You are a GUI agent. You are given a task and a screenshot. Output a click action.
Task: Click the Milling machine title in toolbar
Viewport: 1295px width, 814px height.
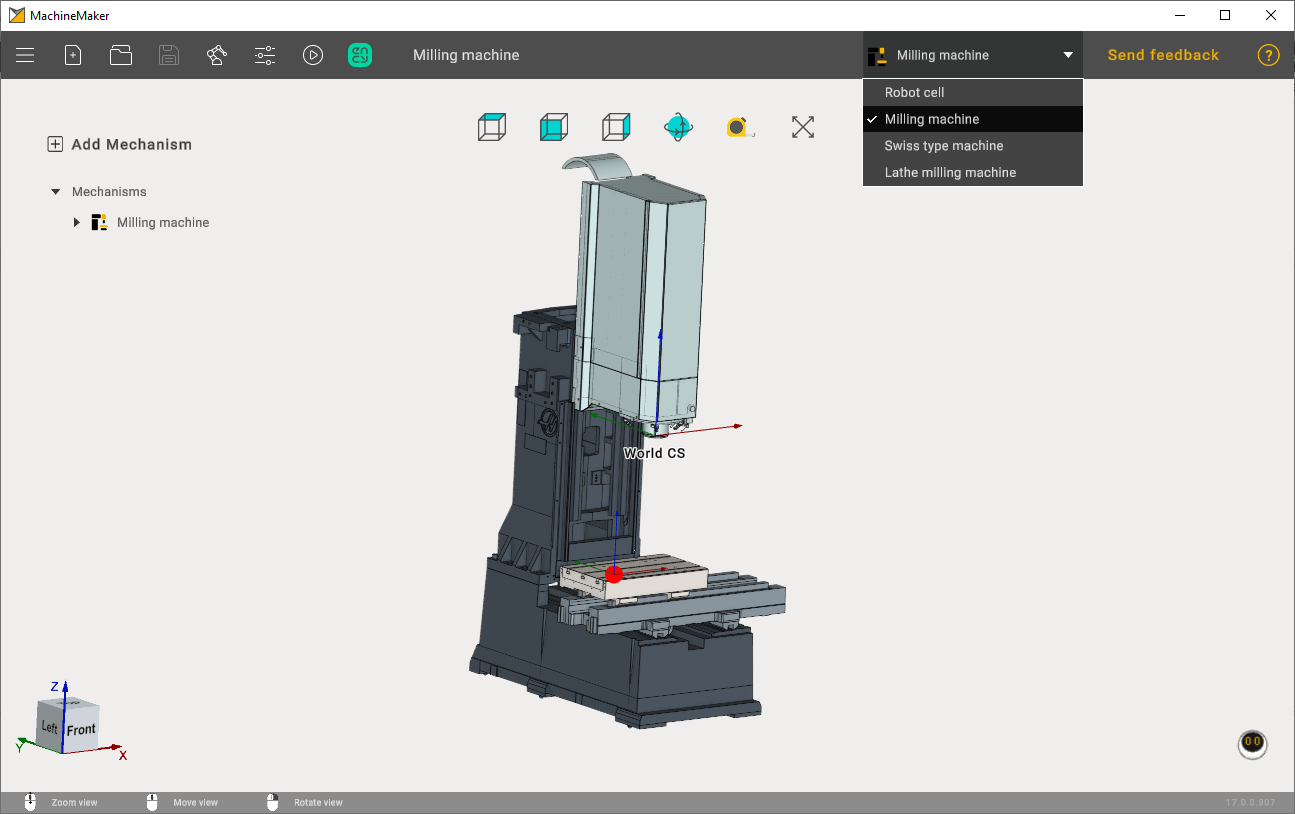point(466,55)
